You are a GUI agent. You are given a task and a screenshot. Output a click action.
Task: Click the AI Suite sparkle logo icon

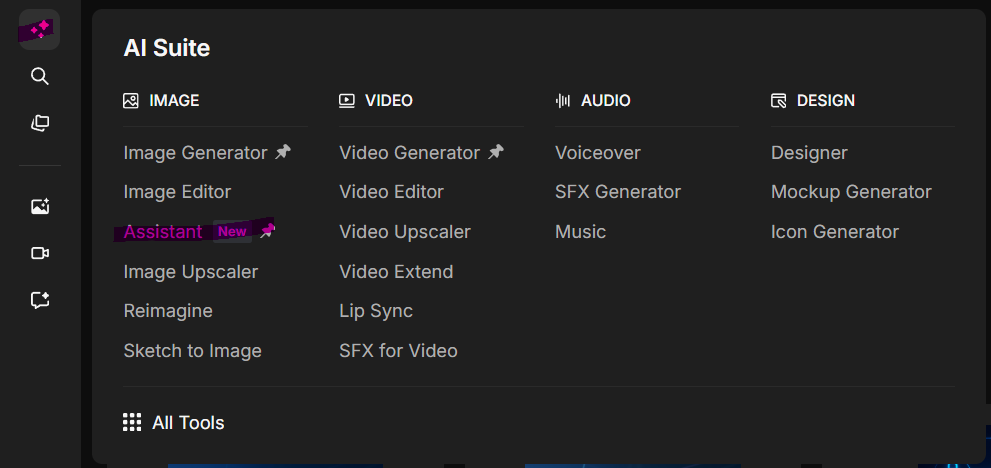coord(40,30)
